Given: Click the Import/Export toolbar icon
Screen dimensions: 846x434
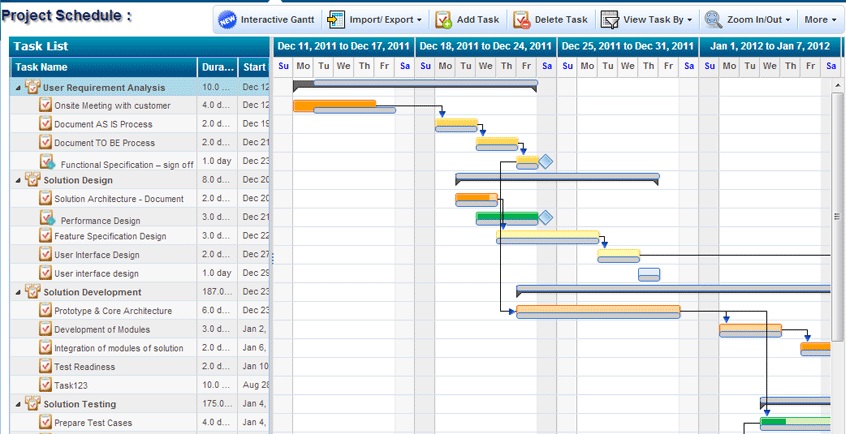Looking at the screenshot, I should (x=336, y=20).
